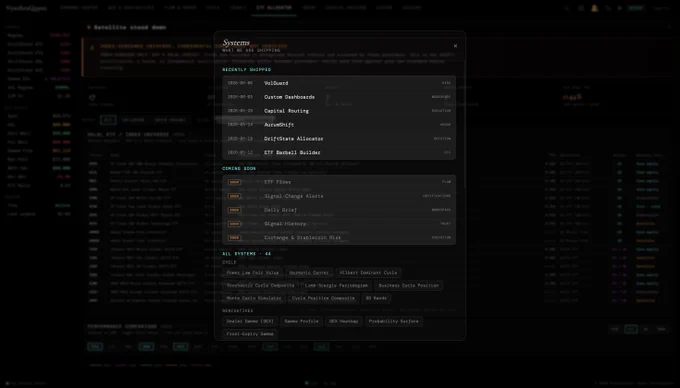The height and width of the screenshot is (388, 680).
Task: Click the logo in the top-left corner
Action: 26,8
